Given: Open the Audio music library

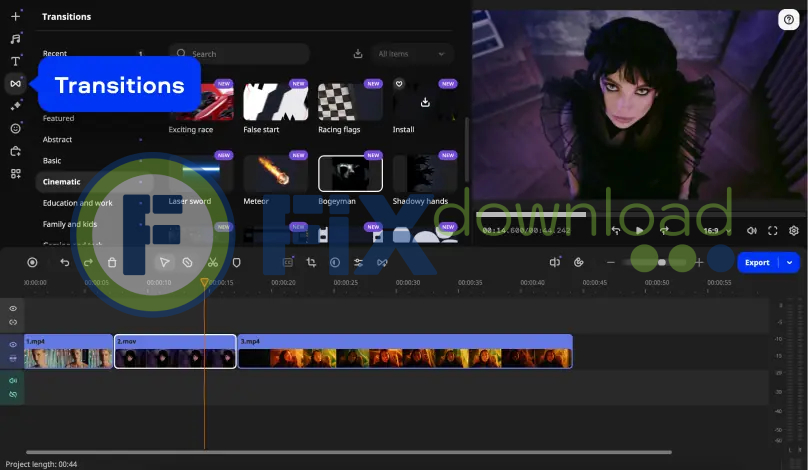Looking at the screenshot, I should click(15, 38).
